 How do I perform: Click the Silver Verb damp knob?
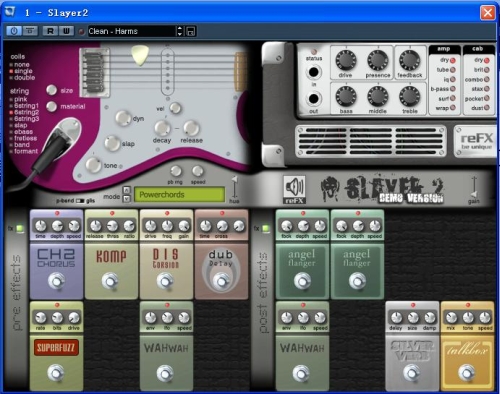(430, 318)
